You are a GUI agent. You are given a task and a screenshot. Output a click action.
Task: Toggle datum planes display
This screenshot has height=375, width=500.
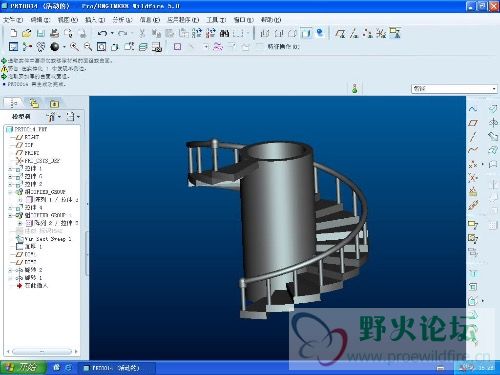(x=340, y=33)
